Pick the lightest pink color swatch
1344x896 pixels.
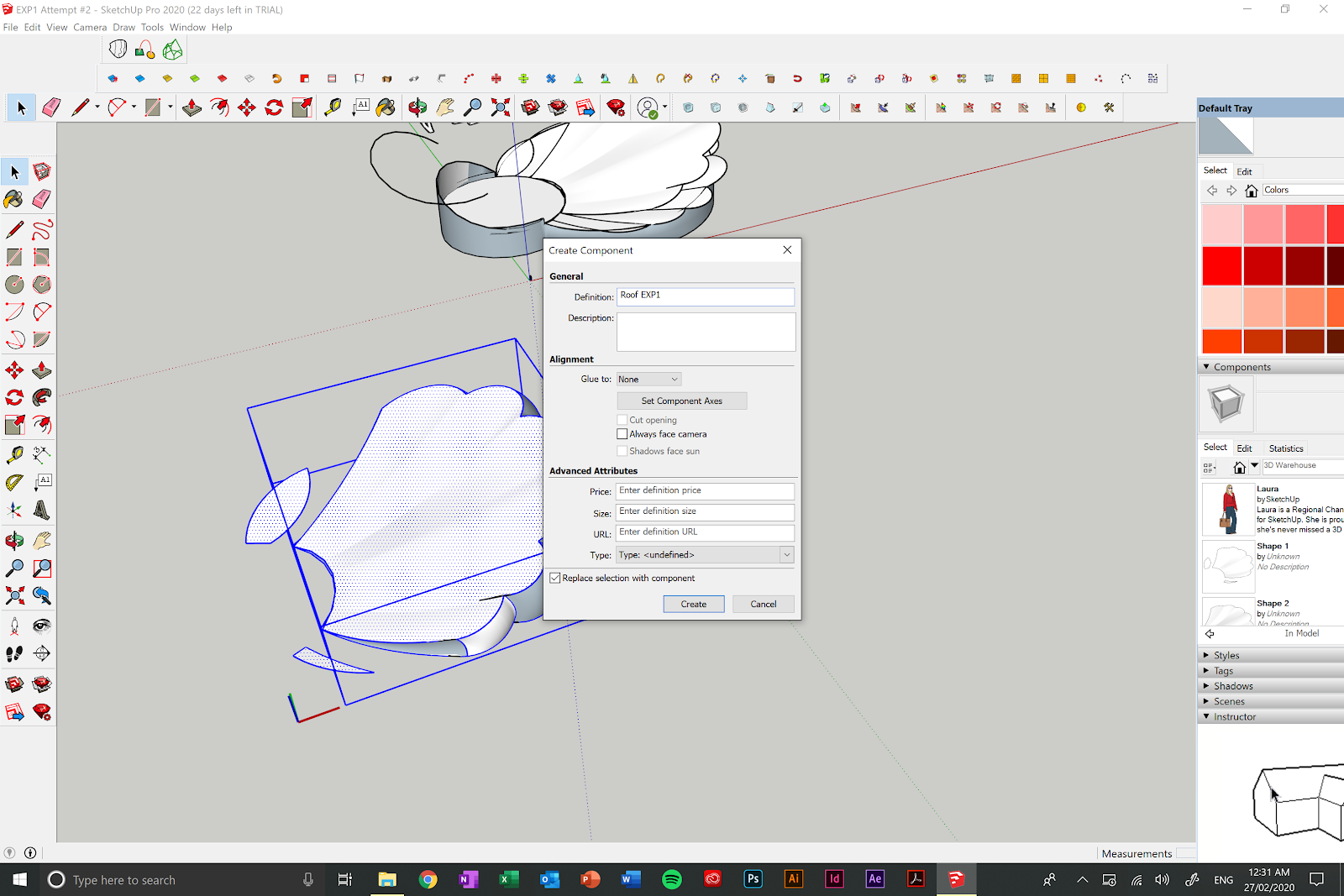(x=1221, y=224)
